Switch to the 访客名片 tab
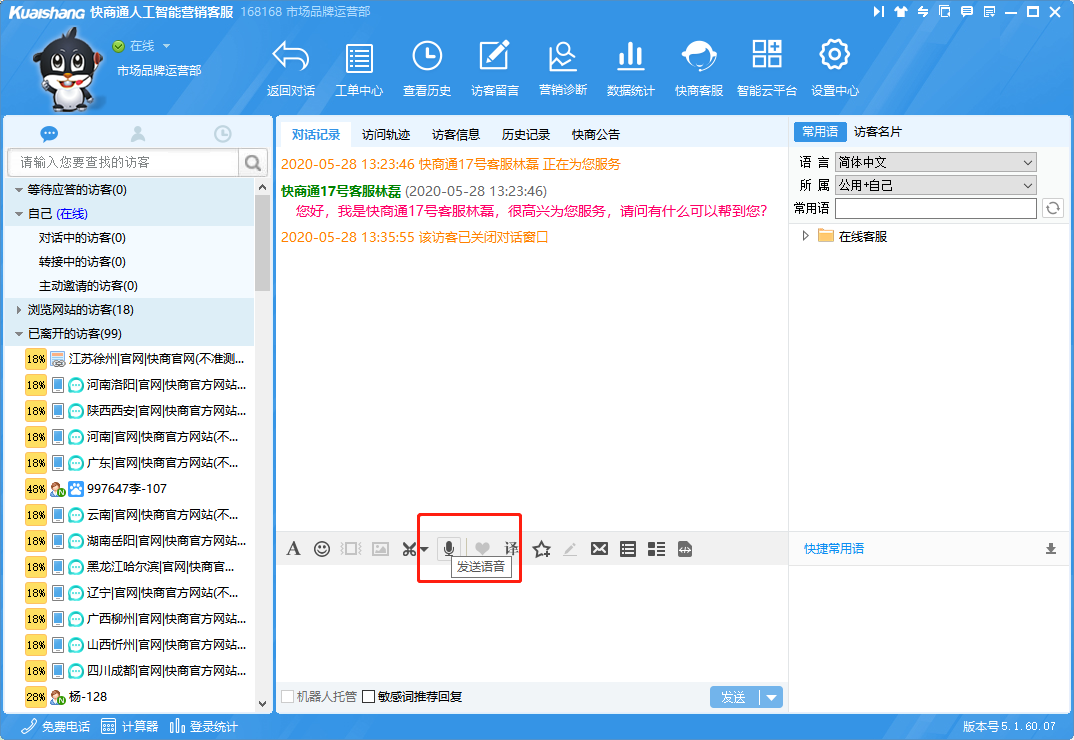Viewport: 1074px width, 740px height. (x=877, y=131)
